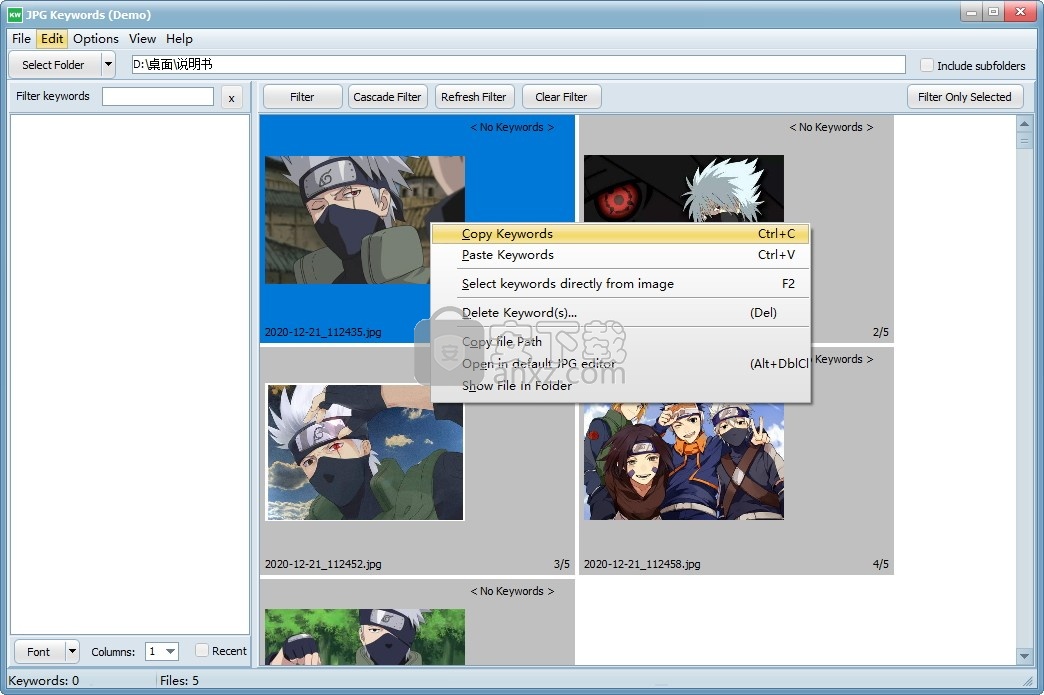1044x695 pixels.
Task: Select the 2020-12-21_112452.jpg thumbnail
Action: click(x=365, y=452)
